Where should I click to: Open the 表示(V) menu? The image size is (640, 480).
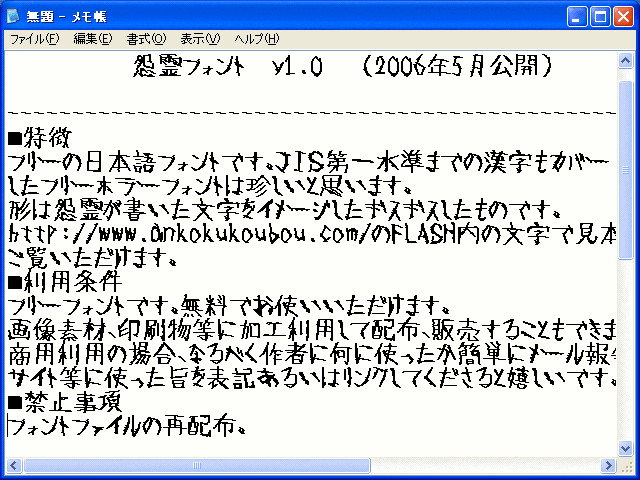tap(200, 39)
